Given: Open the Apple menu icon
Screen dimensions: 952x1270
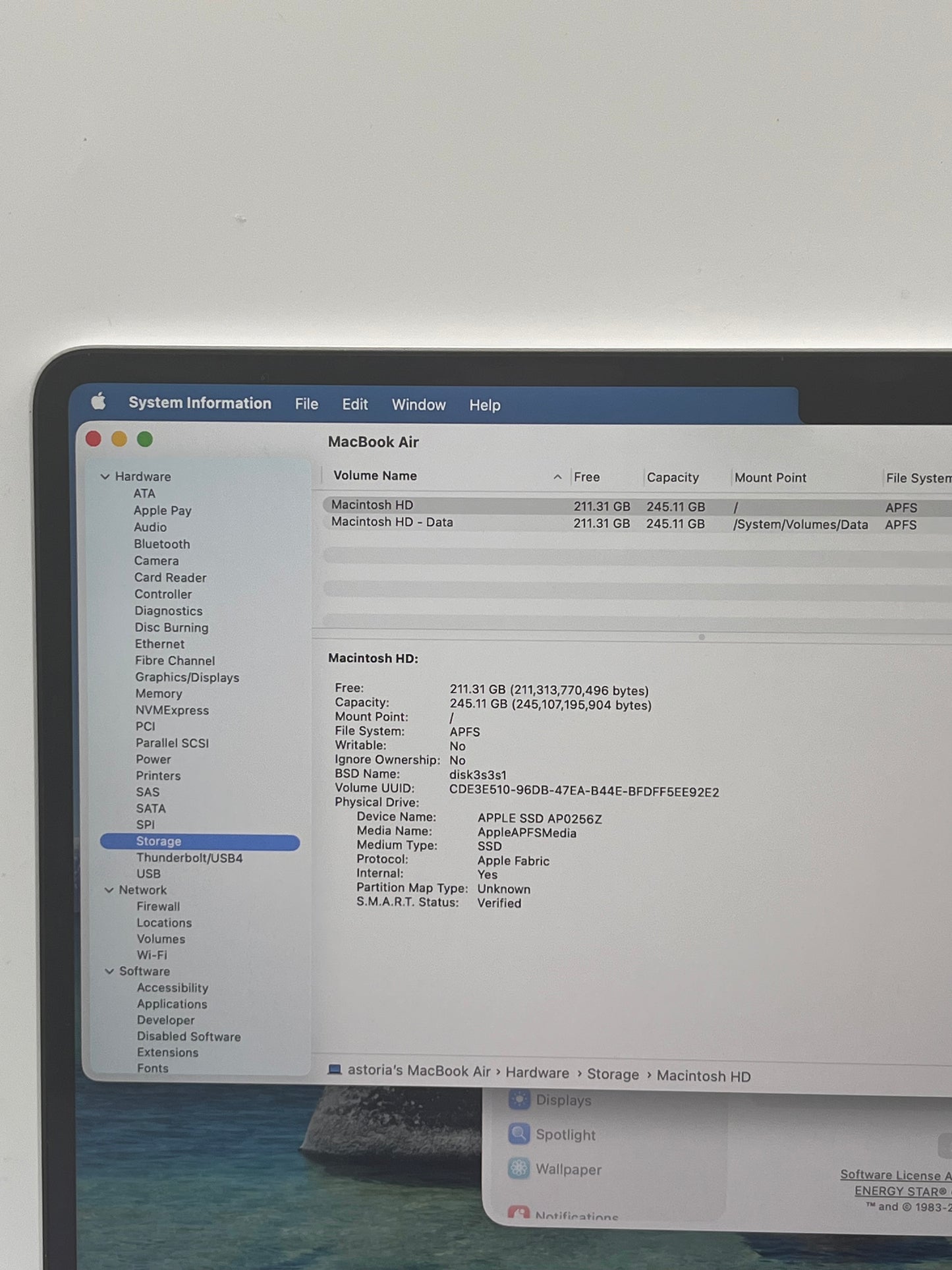Looking at the screenshot, I should (99, 401).
